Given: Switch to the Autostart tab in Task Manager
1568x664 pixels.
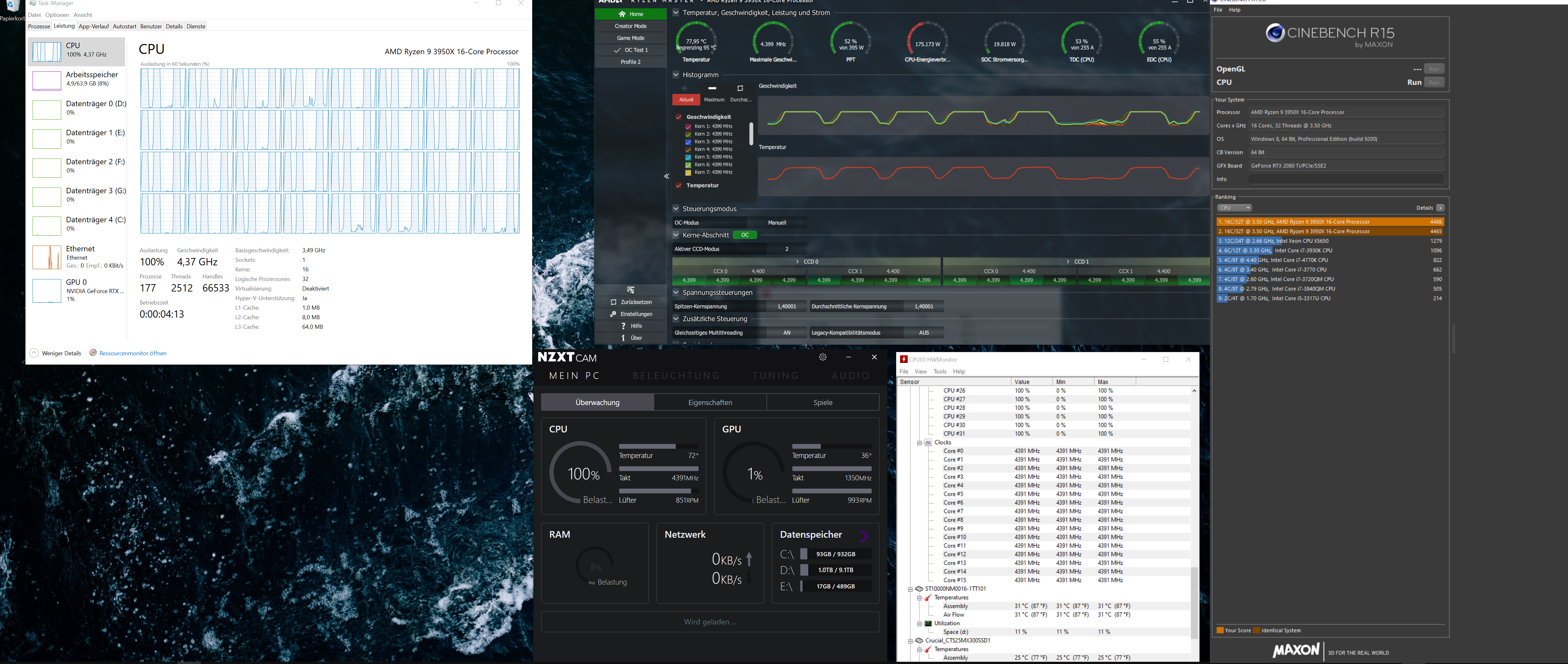Looking at the screenshot, I should [125, 27].
